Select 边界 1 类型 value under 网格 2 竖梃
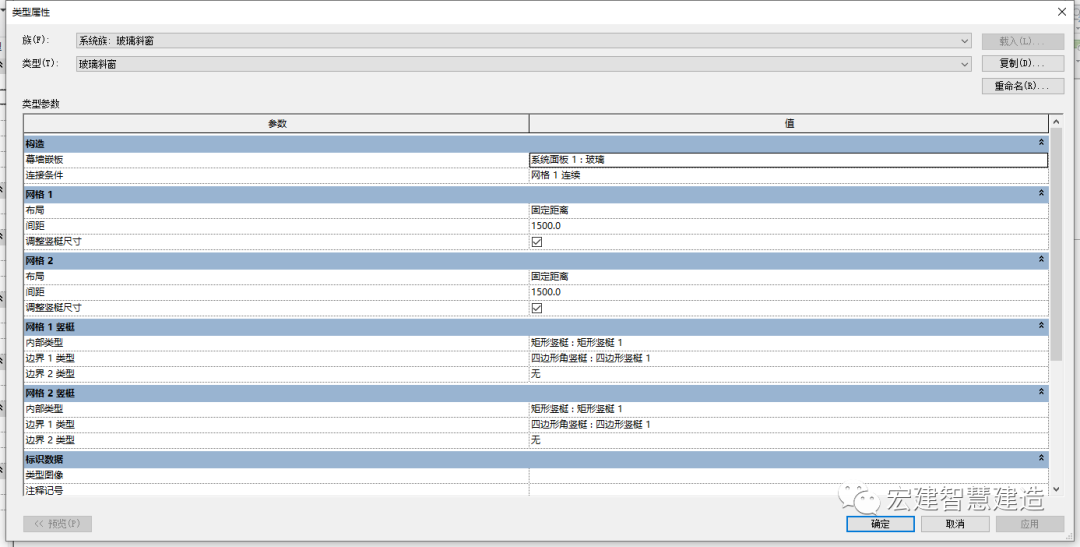The image size is (1080, 547). (x=789, y=424)
